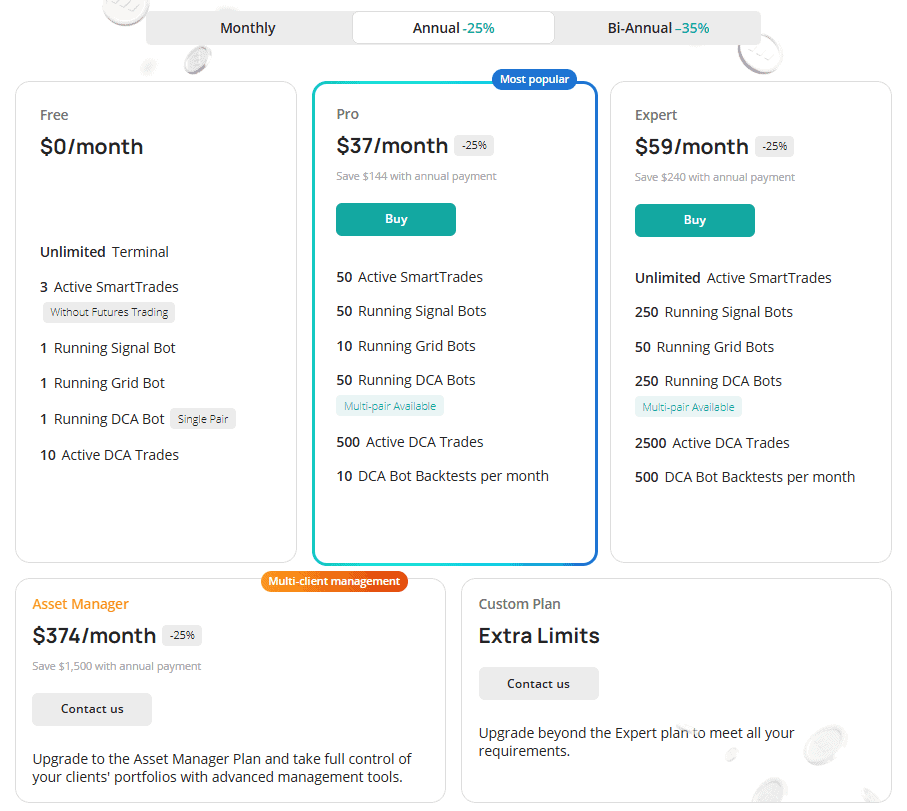Click the Extra Limits heading
The image size is (907, 811).
tap(539, 636)
